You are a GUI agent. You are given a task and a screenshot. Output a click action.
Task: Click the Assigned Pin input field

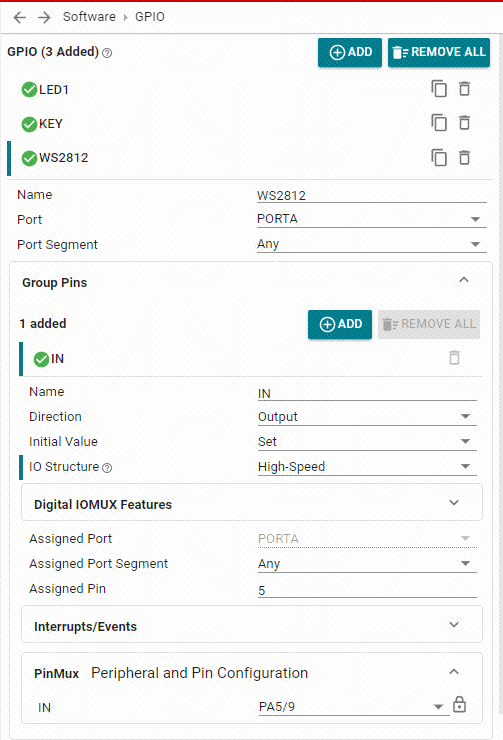coord(367,589)
